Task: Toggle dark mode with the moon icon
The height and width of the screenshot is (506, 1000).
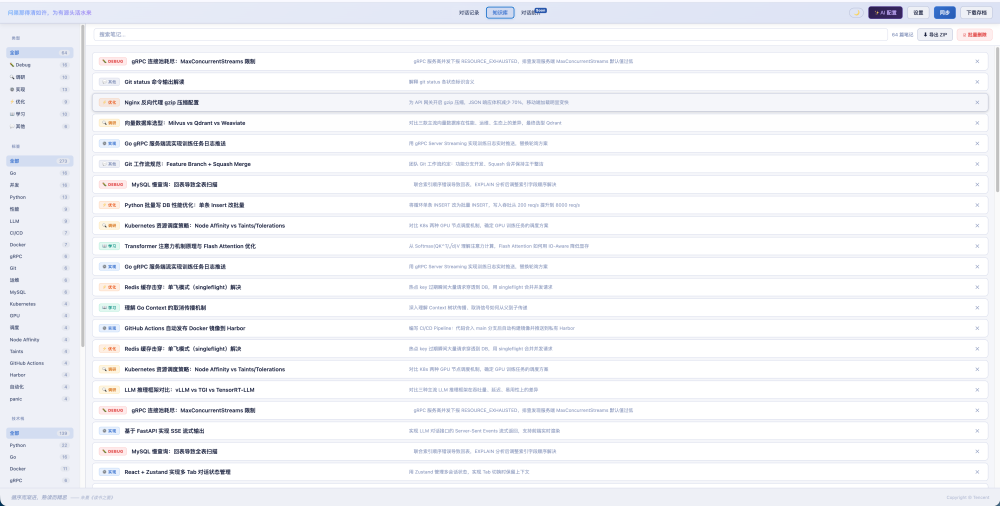Action: [856, 12]
